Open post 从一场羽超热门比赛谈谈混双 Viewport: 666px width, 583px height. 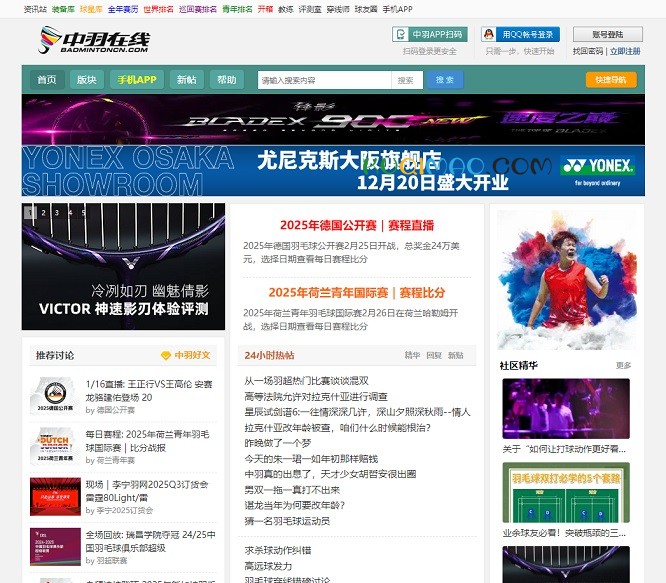coord(307,381)
